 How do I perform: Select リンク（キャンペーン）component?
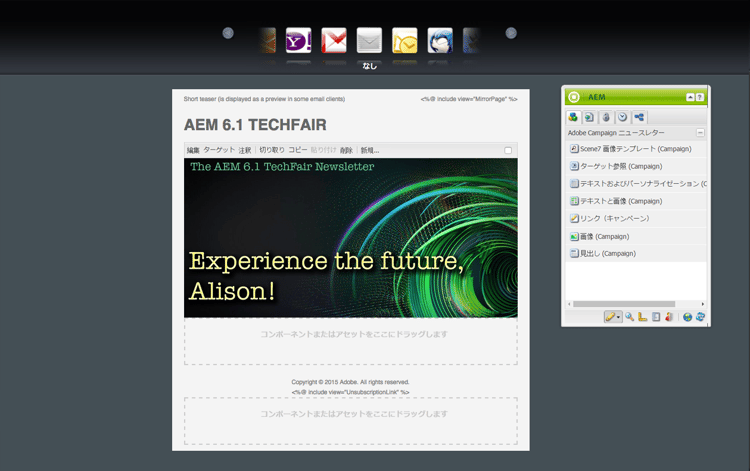pyautogui.click(x=636, y=219)
